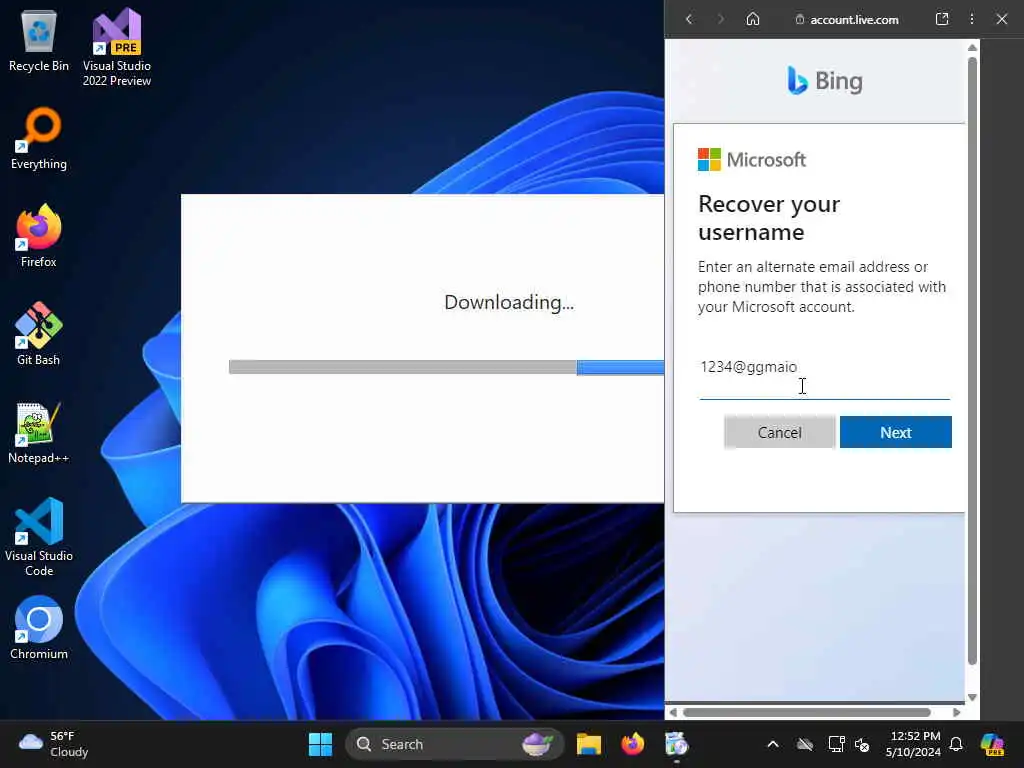The image size is (1024, 768).
Task: Click the running installer taskbar icon
Action: pos(677,744)
